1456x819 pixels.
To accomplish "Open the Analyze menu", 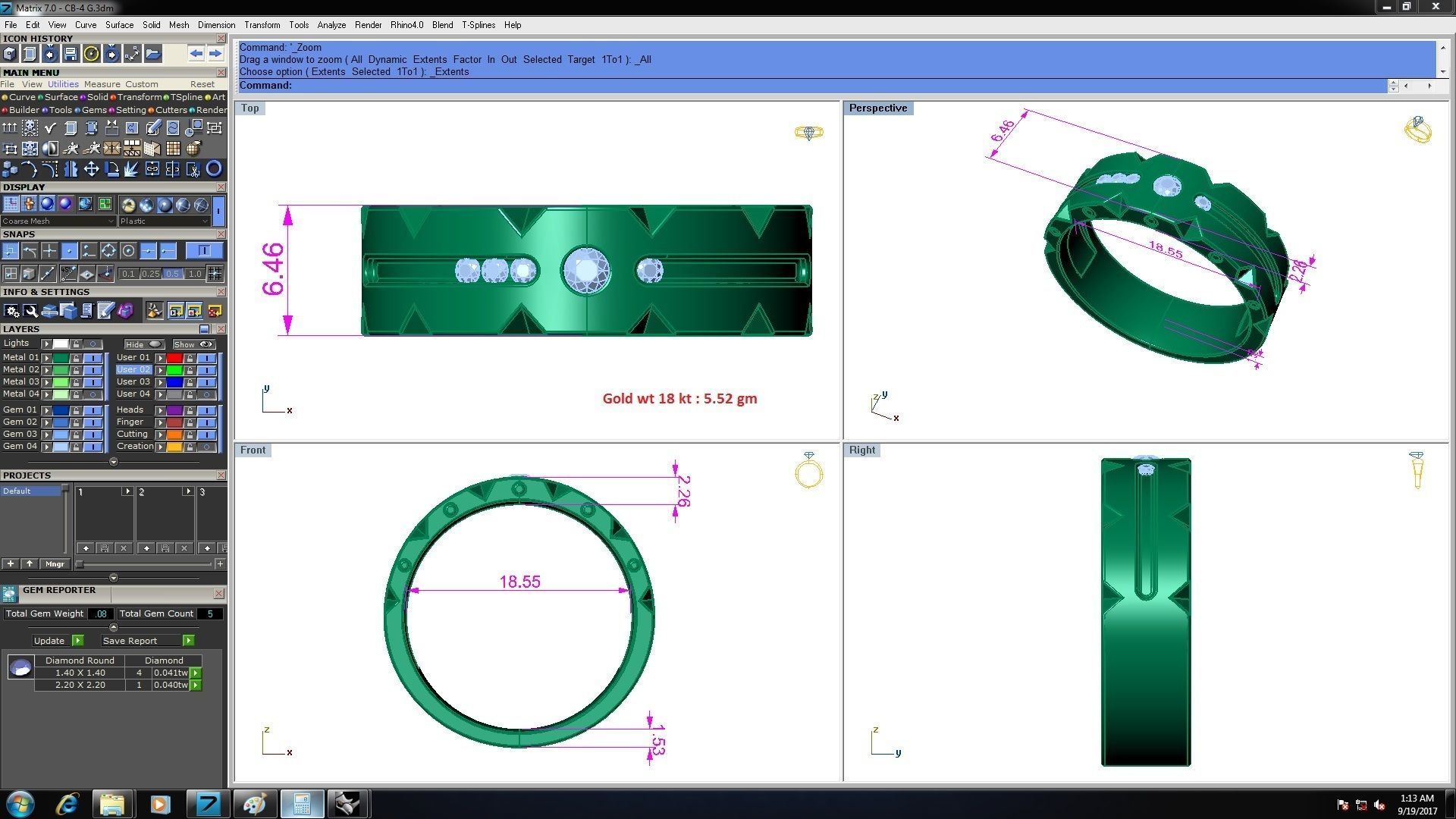I will pos(331,25).
